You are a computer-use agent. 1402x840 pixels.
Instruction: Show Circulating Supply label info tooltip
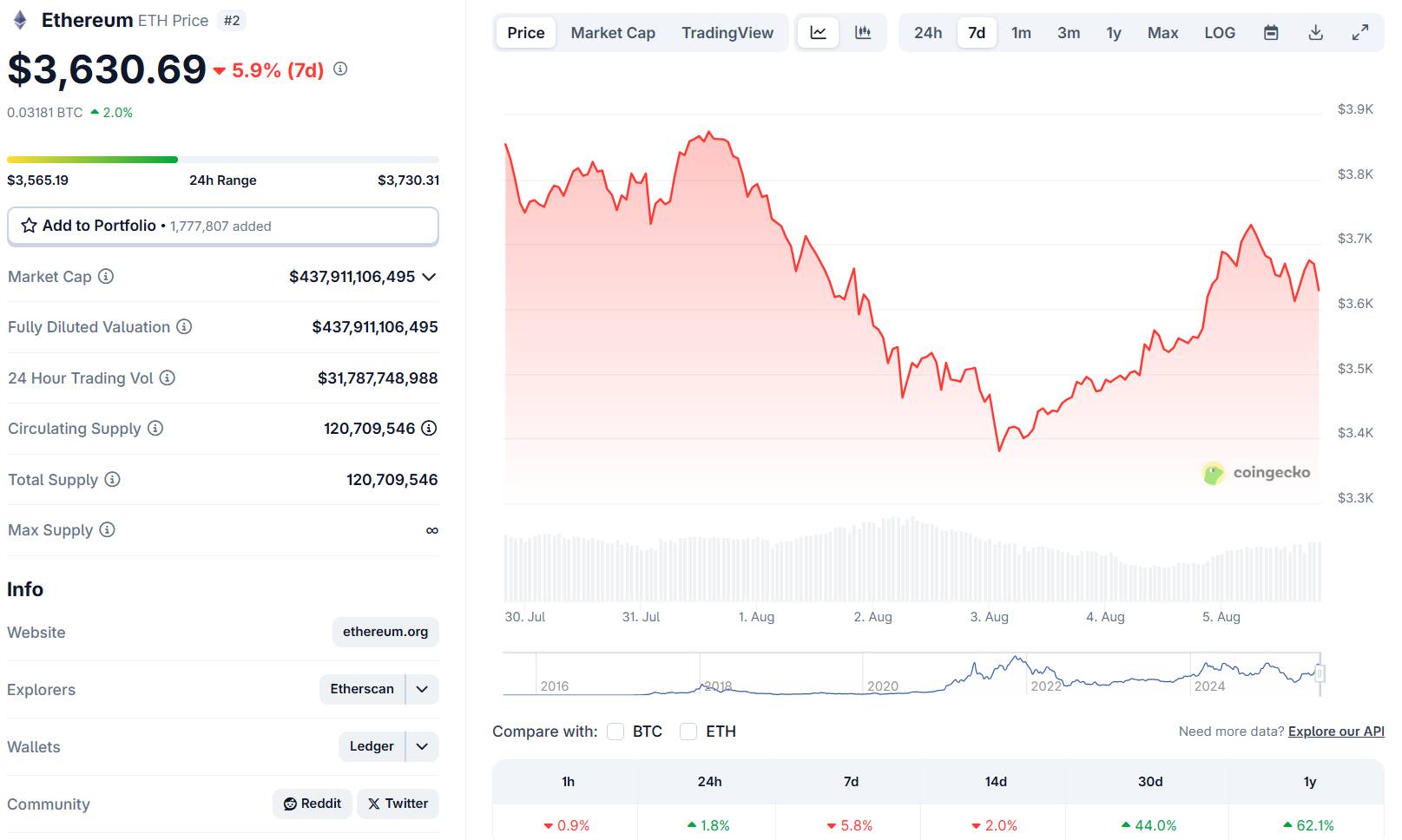point(155,428)
